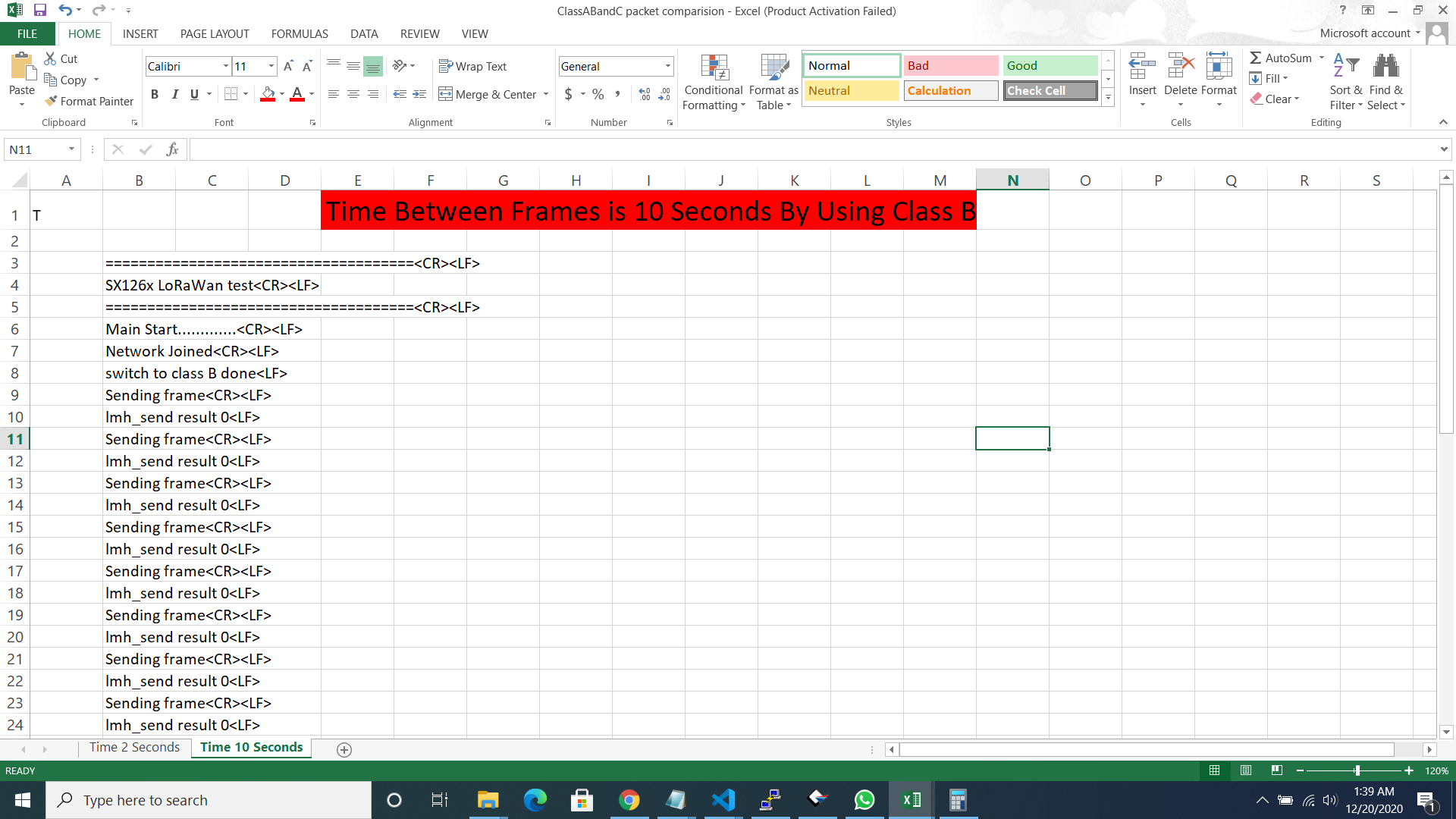Image resolution: width=1456 pixels, height=819 pixels.
Task: Open Conditional Formatting options
Action: (714, 81)
